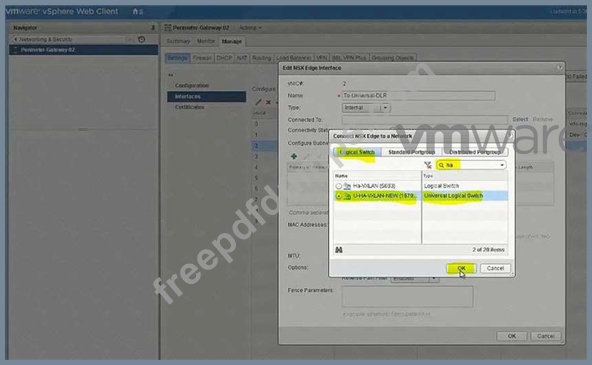Click the clear filter icon beside search
This screenshot has height=365, width=592.
428,165
